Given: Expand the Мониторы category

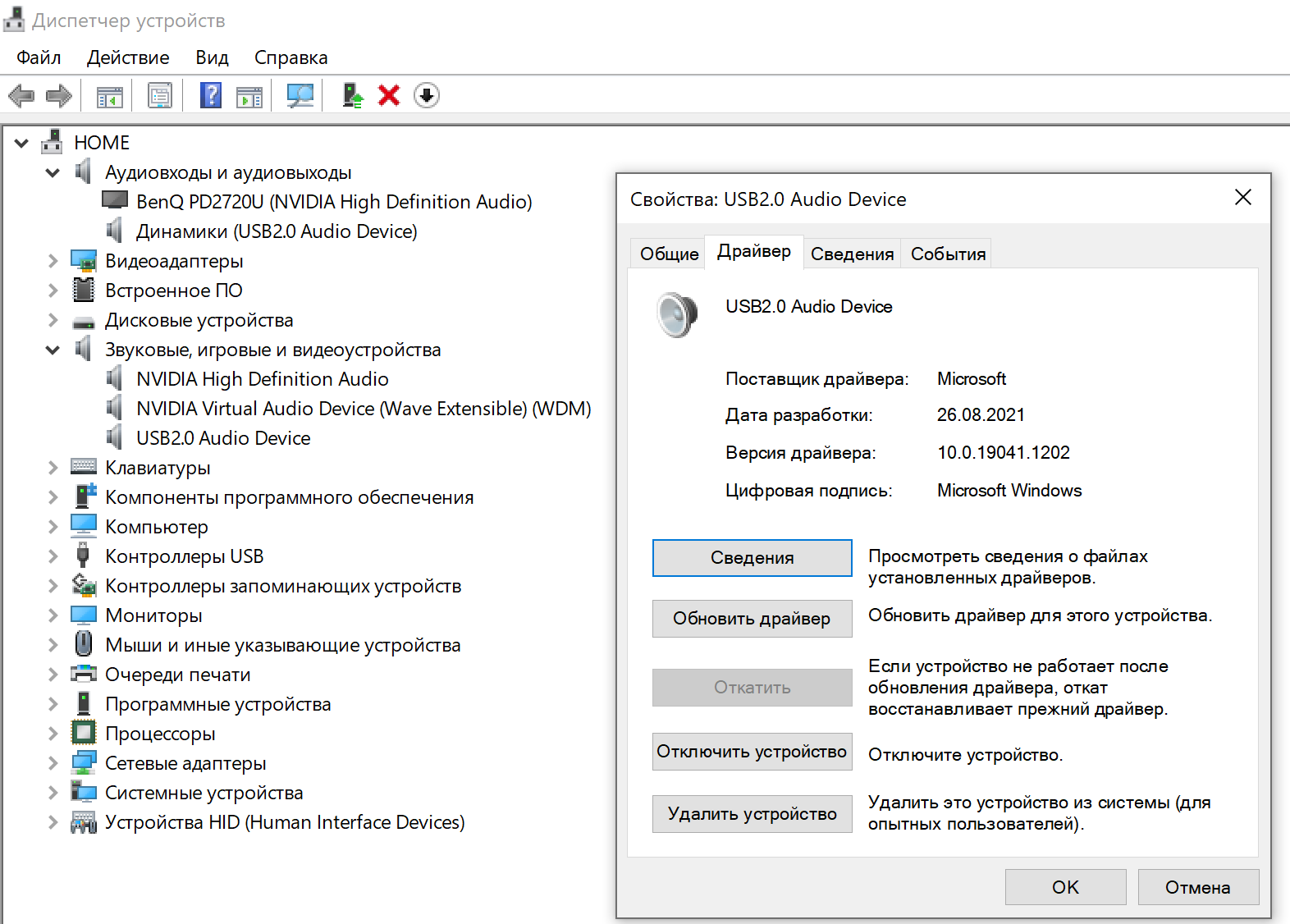Looking at the screenshot, I should tap(53, 615).
